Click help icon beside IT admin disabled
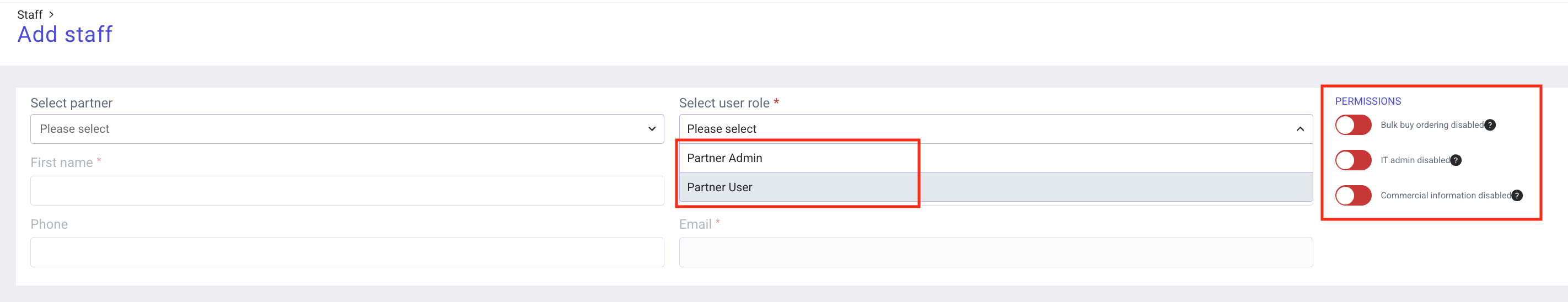Viewport: 1568px width, 302px height. [x=1456, y=160]
